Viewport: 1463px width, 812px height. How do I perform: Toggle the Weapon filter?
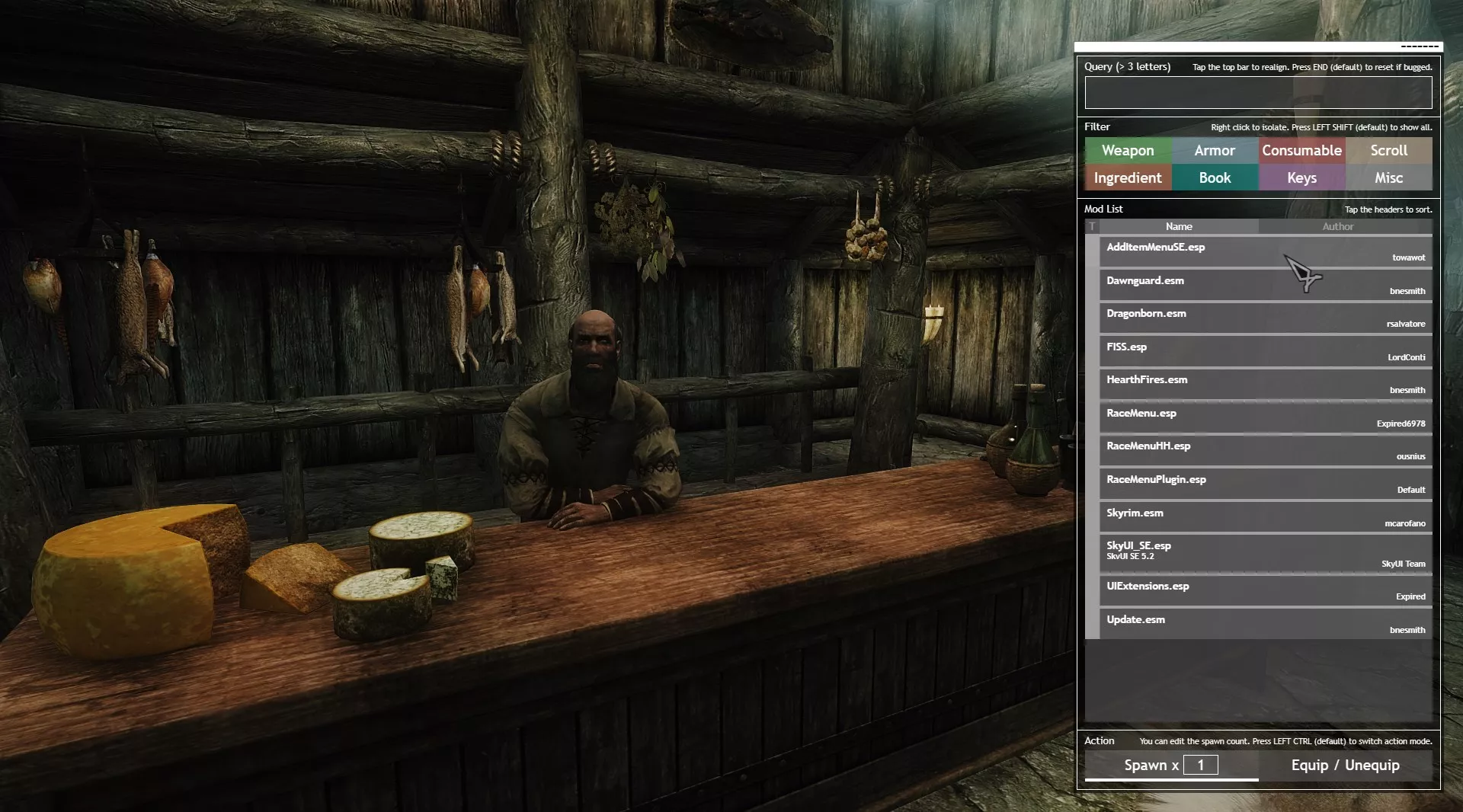(x=1128, y=150)
